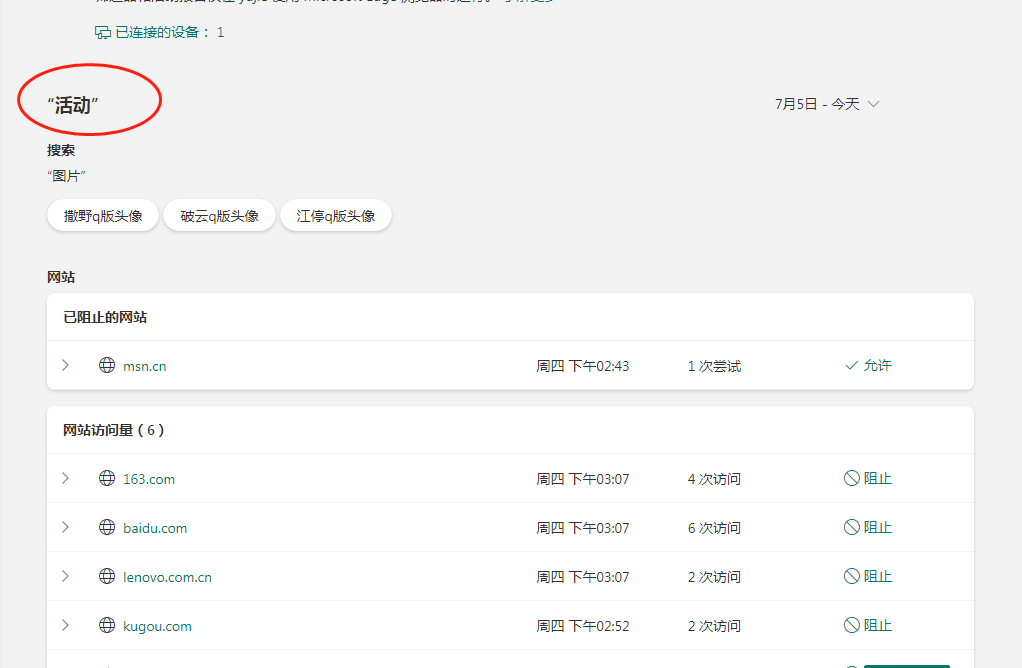Screen dimensions: 1022x668
Task: Expand the msn.cn blocked site row
Action: click(65, 366)
